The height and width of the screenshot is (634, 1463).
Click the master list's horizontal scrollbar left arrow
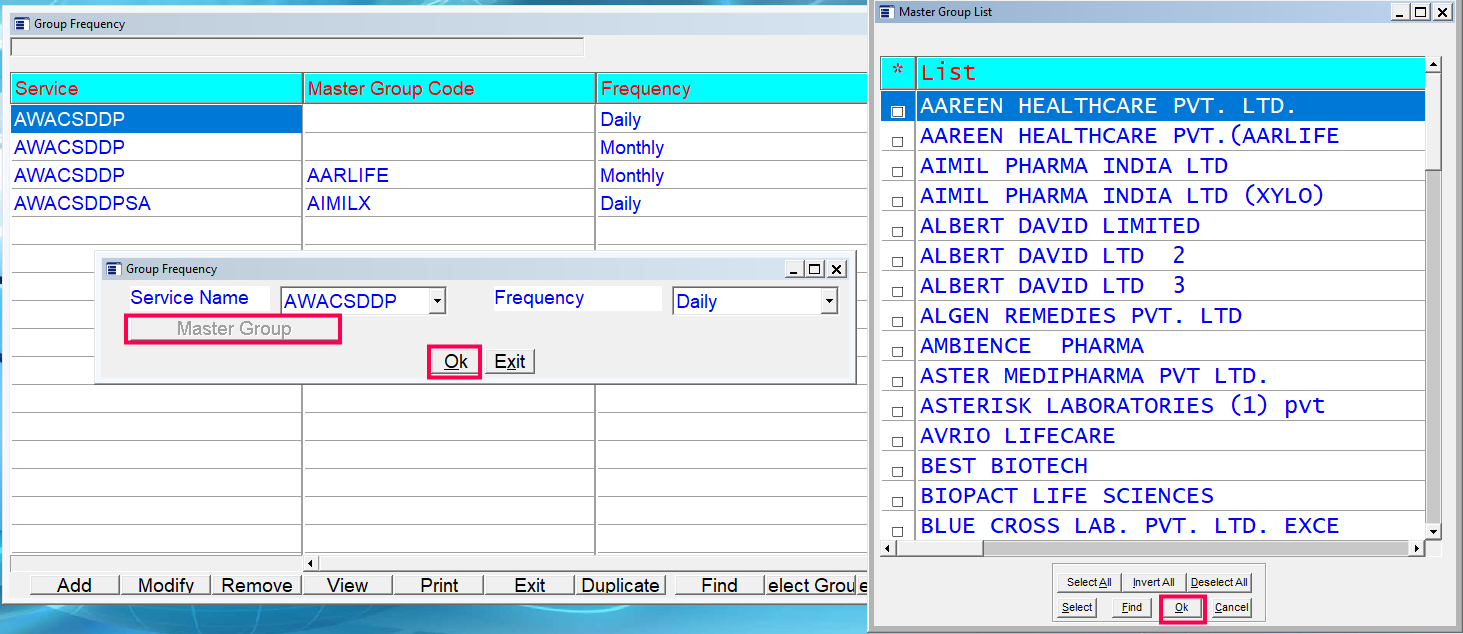[x=888, y=548]
